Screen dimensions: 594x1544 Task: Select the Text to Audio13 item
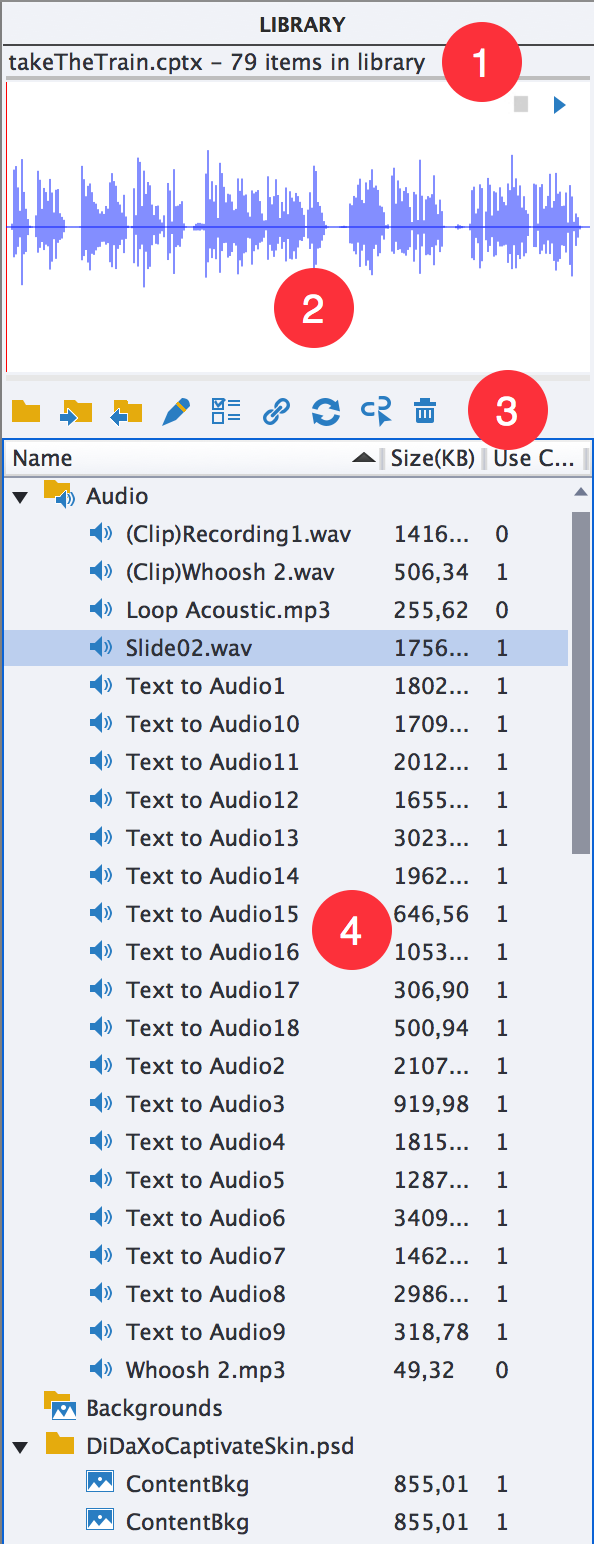[x=212, y=838]
